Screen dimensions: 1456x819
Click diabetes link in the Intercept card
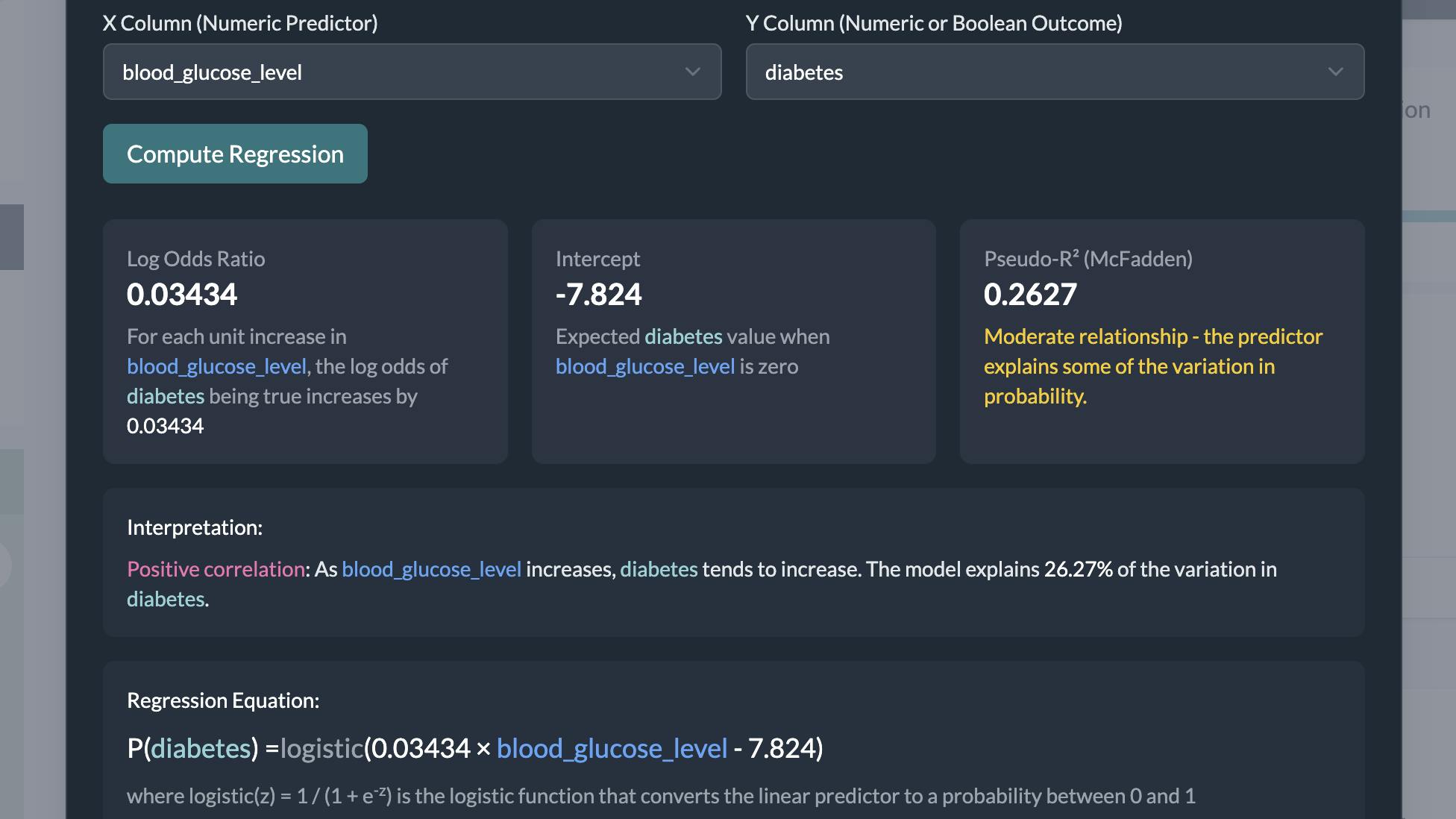683,336
